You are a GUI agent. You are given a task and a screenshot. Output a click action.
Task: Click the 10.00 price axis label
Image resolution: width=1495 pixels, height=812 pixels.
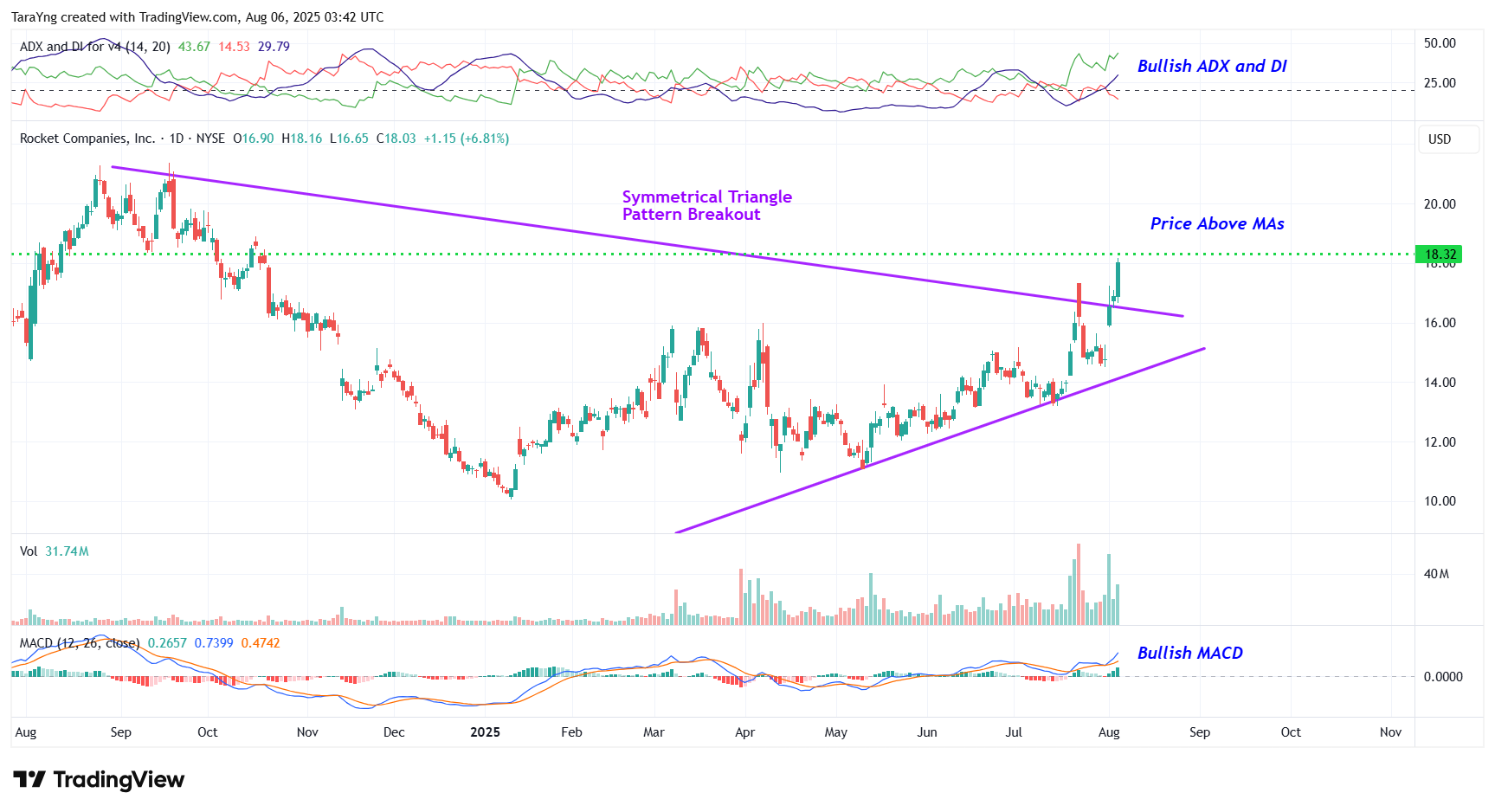[x=1440, y=501]
